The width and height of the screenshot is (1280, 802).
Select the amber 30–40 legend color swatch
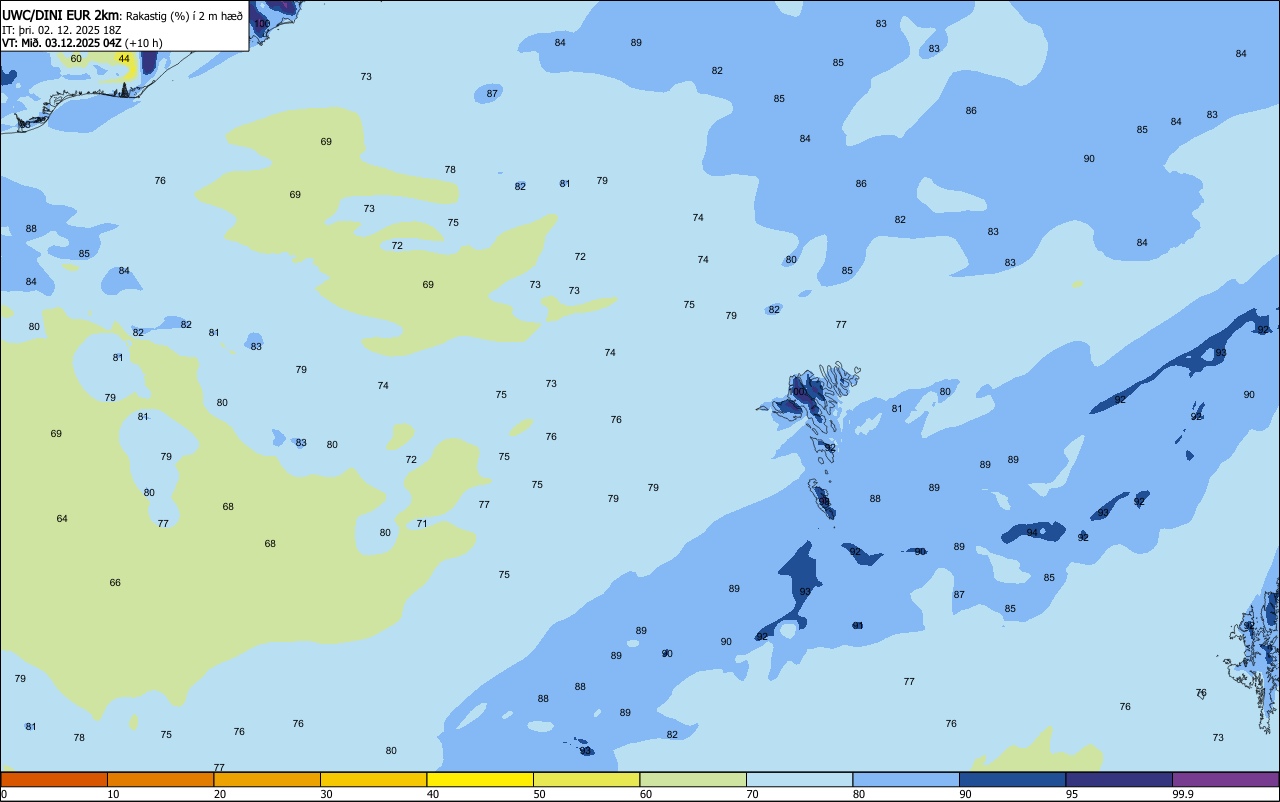(373, 779)
